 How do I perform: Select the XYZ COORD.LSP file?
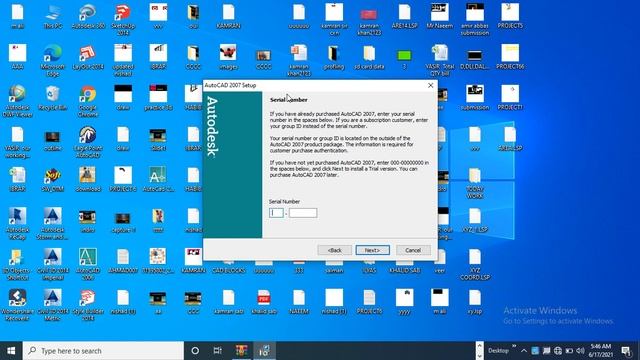(x=475, y=264)
